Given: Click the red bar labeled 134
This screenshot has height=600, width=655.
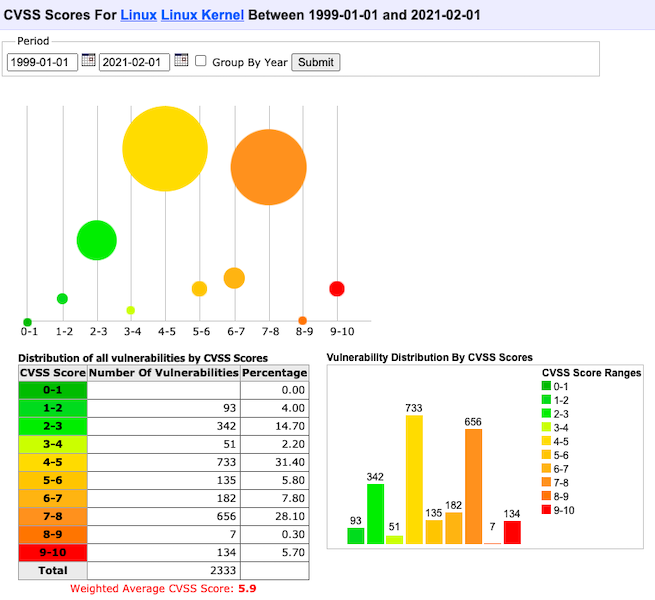Looking at the screenshot, I should [x=512, y=532].
